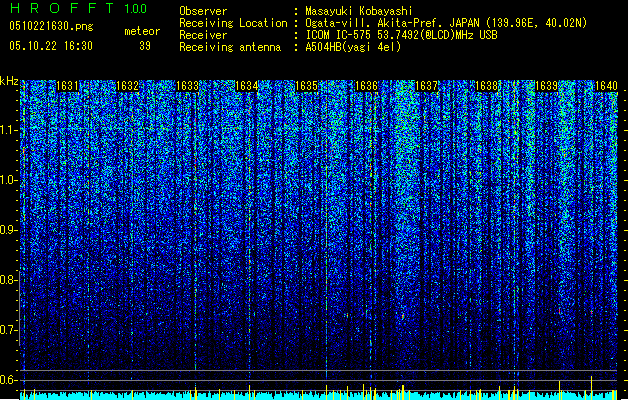Screen dimensions: 629x400
Task: Click the meteor count label
Action: coord(142,31)
